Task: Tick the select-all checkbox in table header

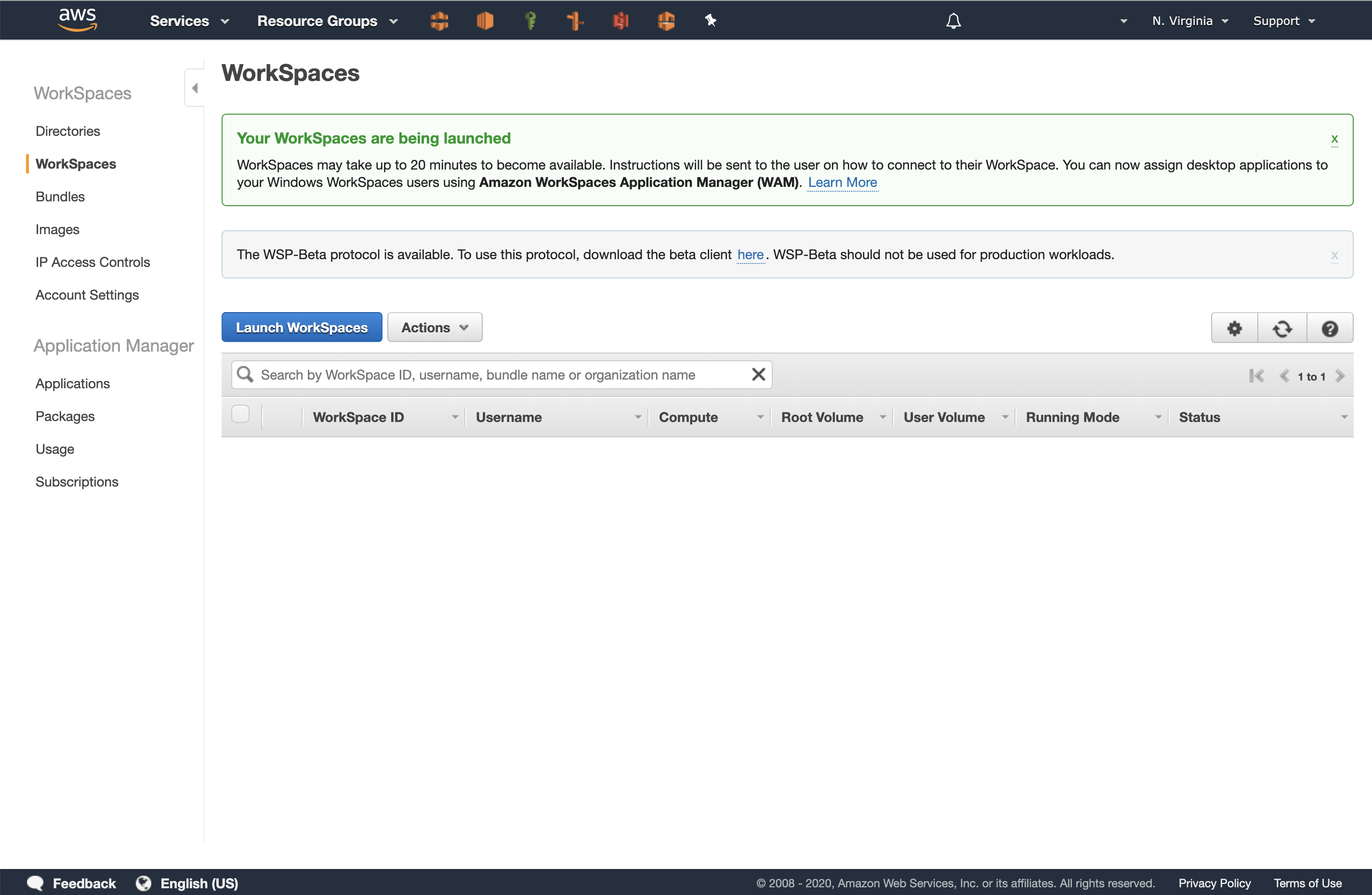Action: click(240, 414)
